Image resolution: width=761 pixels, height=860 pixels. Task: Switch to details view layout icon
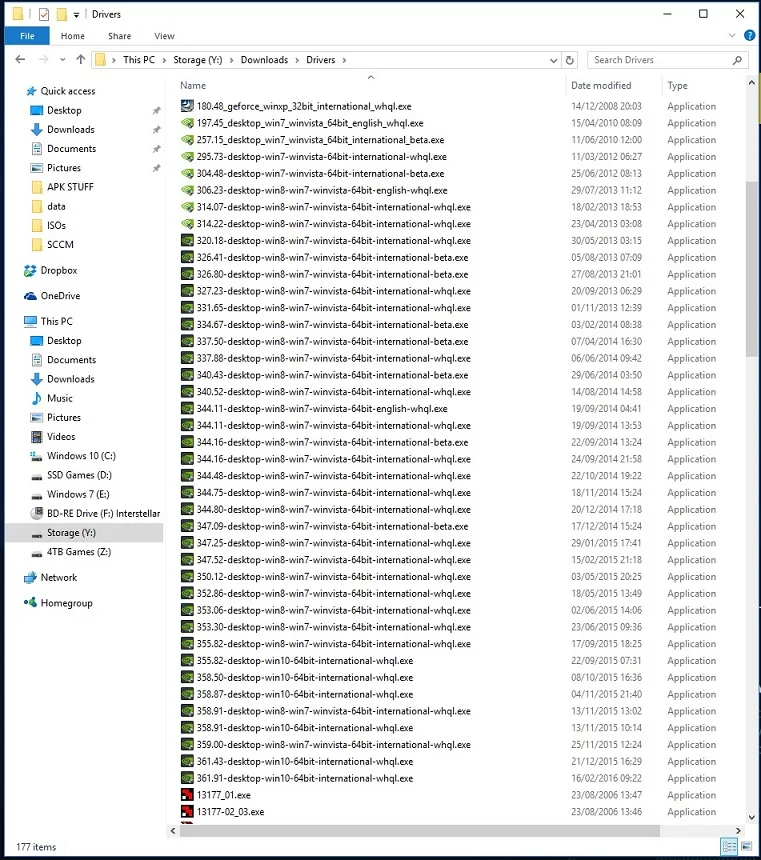click(729, 846)
